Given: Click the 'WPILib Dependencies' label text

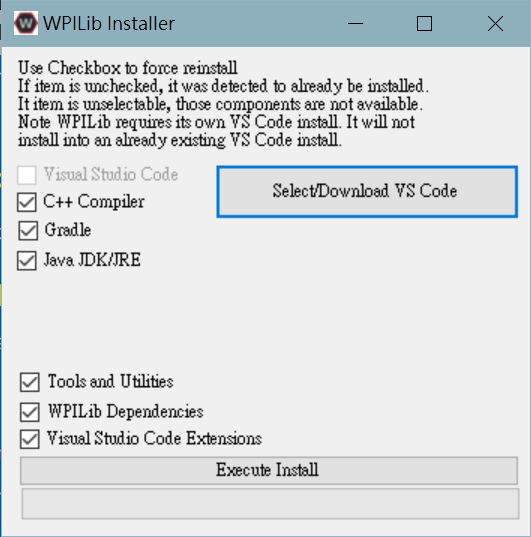Looking at the screenshot, I should pyautogui.click(x=126, y=412).
